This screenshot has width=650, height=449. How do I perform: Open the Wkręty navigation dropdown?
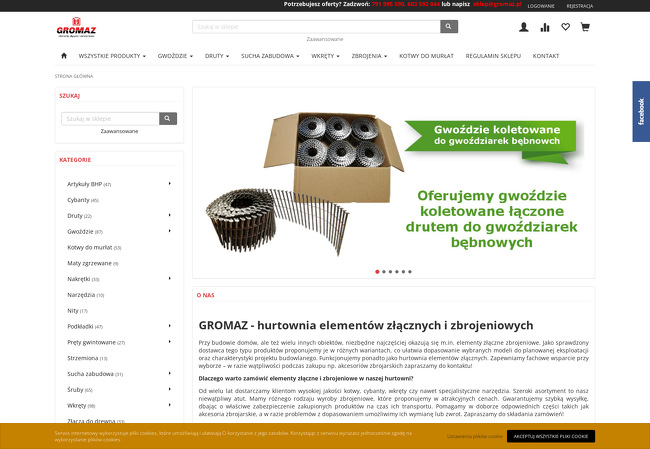coord(325,56)
